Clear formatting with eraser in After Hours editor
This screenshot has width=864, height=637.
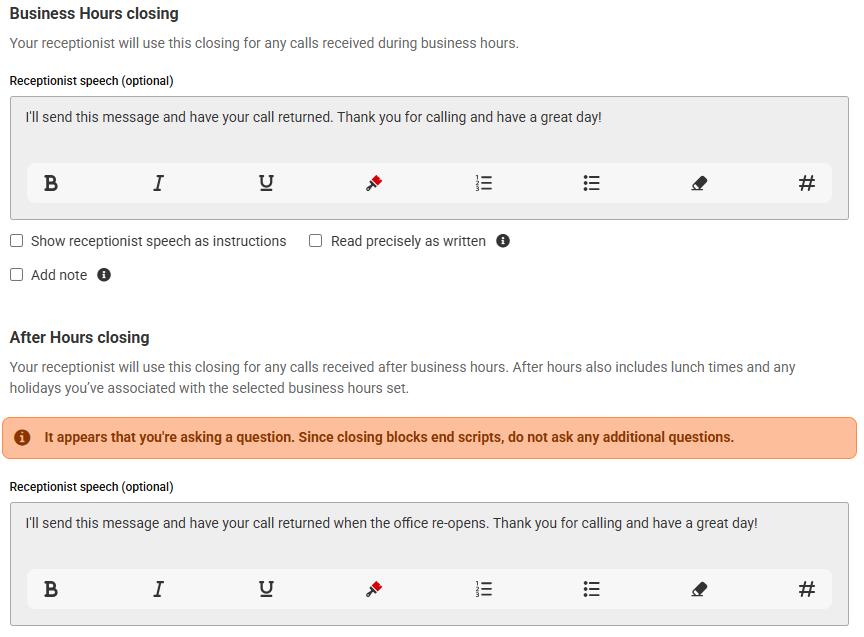point(699,589)
